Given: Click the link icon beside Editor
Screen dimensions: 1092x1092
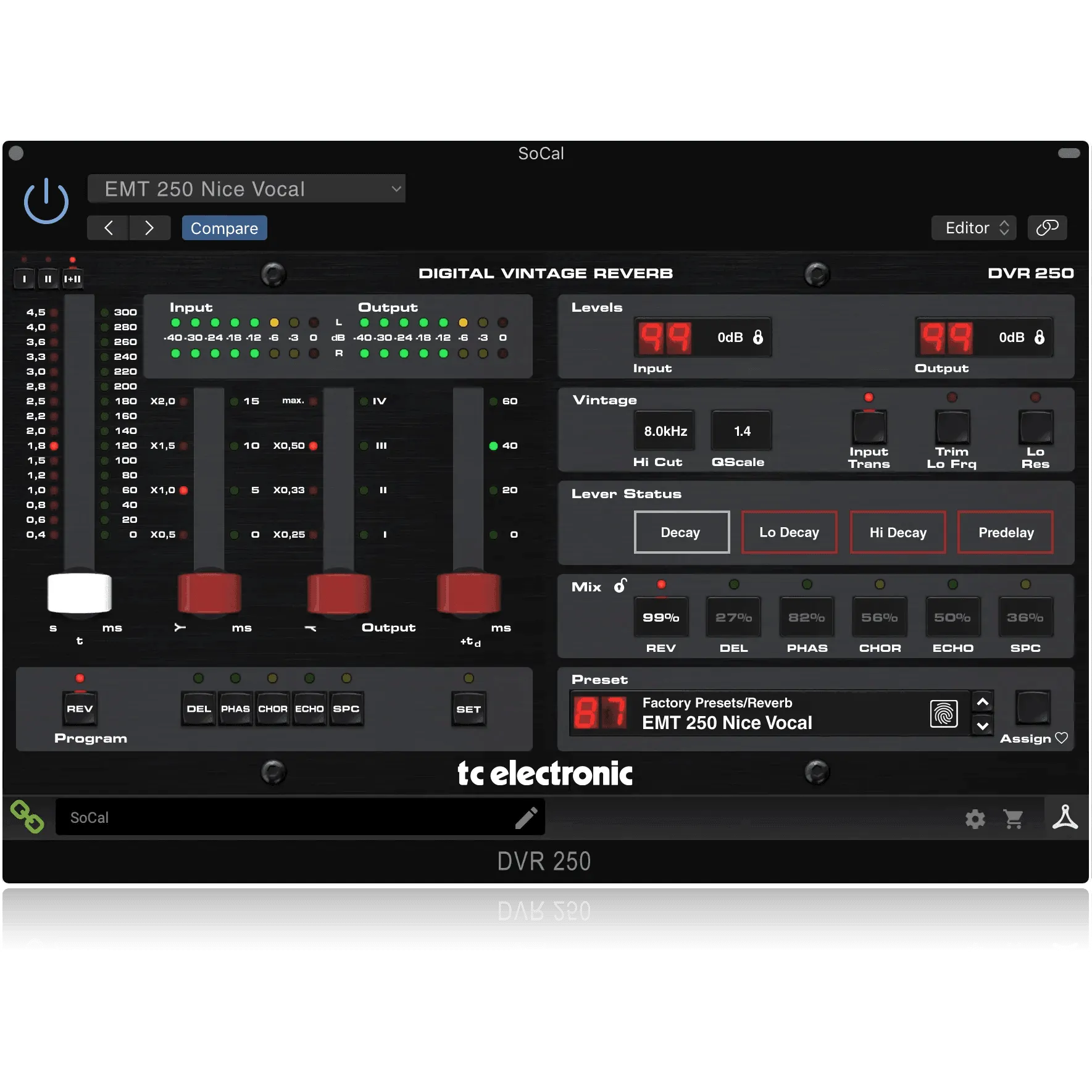Looking at the screenshot, I should tap(1047, 228).
